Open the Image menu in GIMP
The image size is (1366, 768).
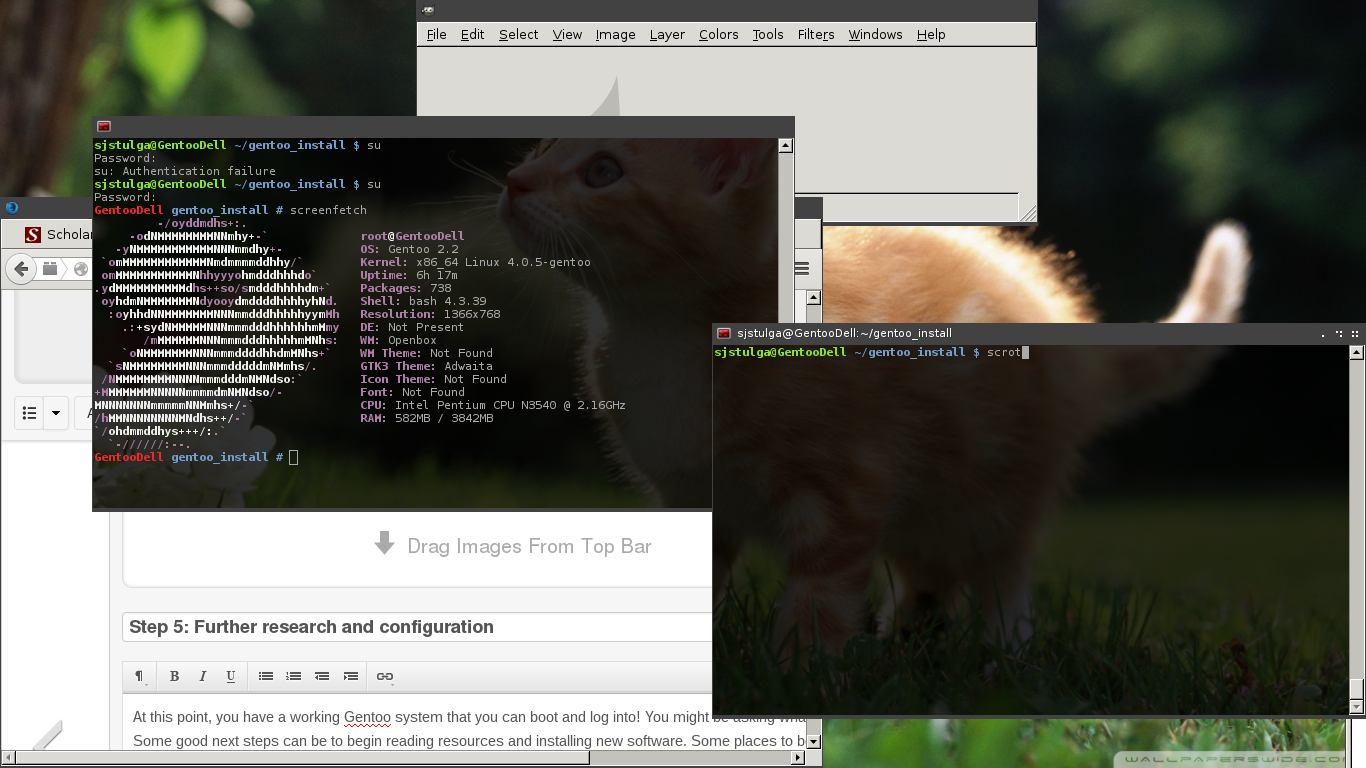(615, 34)
